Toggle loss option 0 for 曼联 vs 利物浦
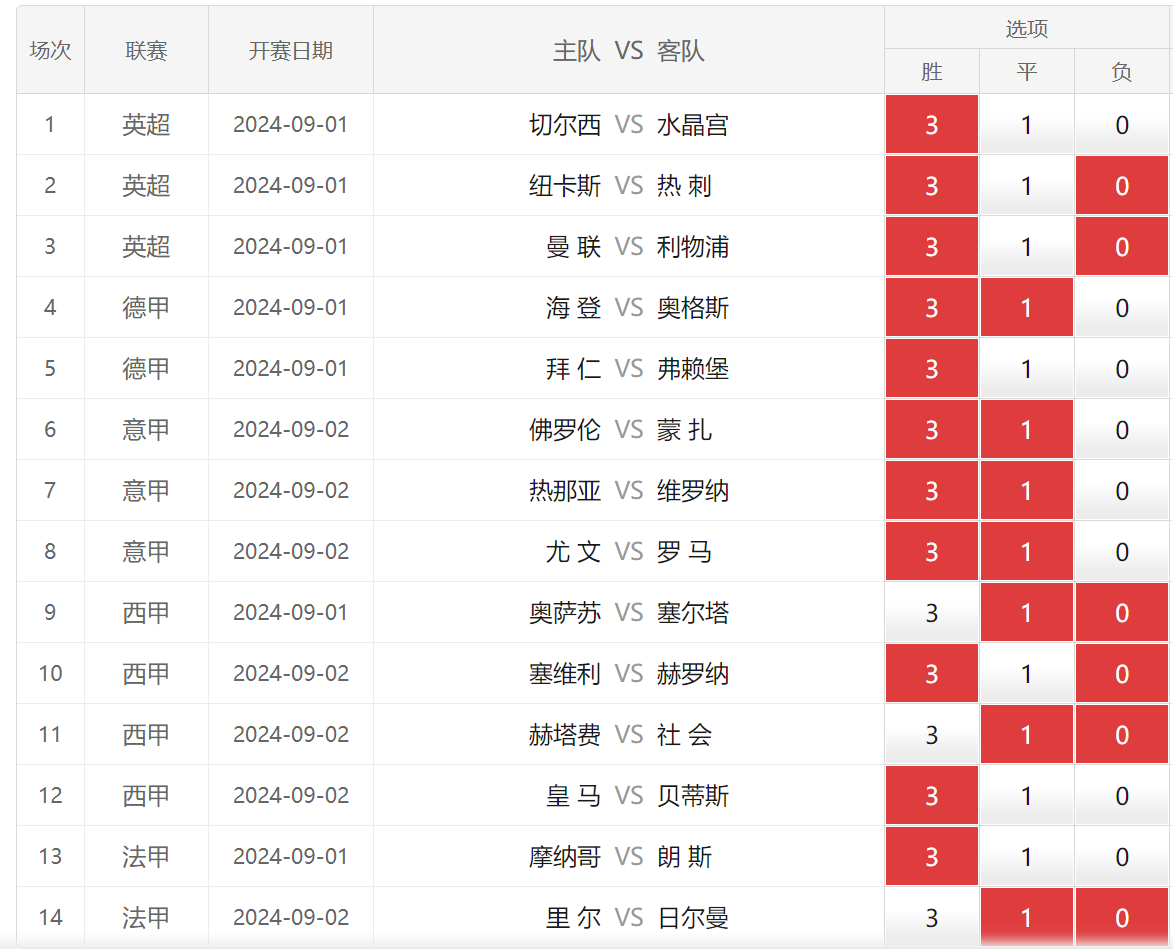Screen dimensions: 1173x949 tap(1121, 247)
